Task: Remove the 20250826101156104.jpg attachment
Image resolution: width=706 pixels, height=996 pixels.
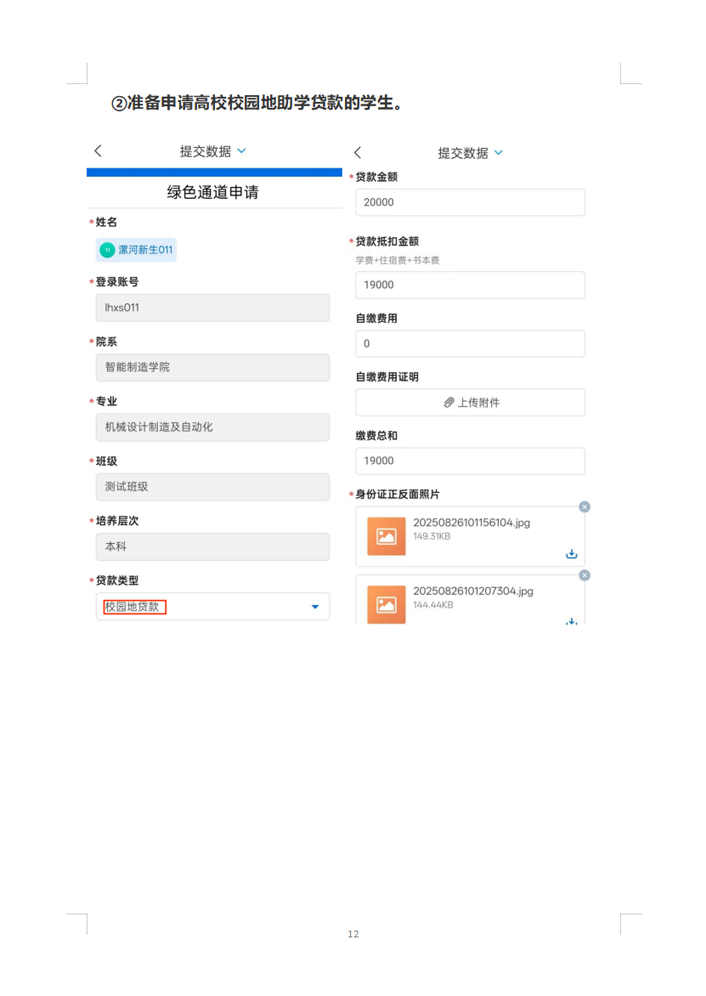Action: tap(584, 507)
